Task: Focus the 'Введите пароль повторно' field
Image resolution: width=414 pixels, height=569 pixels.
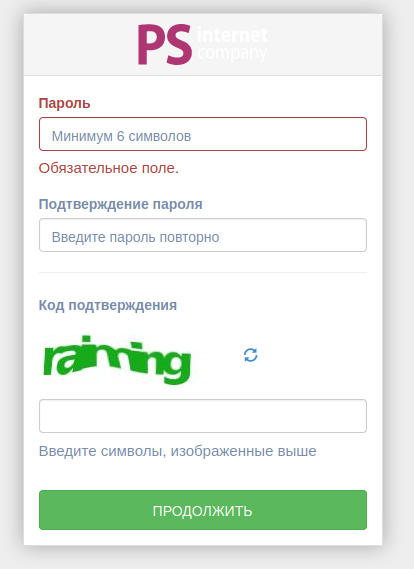Action: [x=203, y=235]
